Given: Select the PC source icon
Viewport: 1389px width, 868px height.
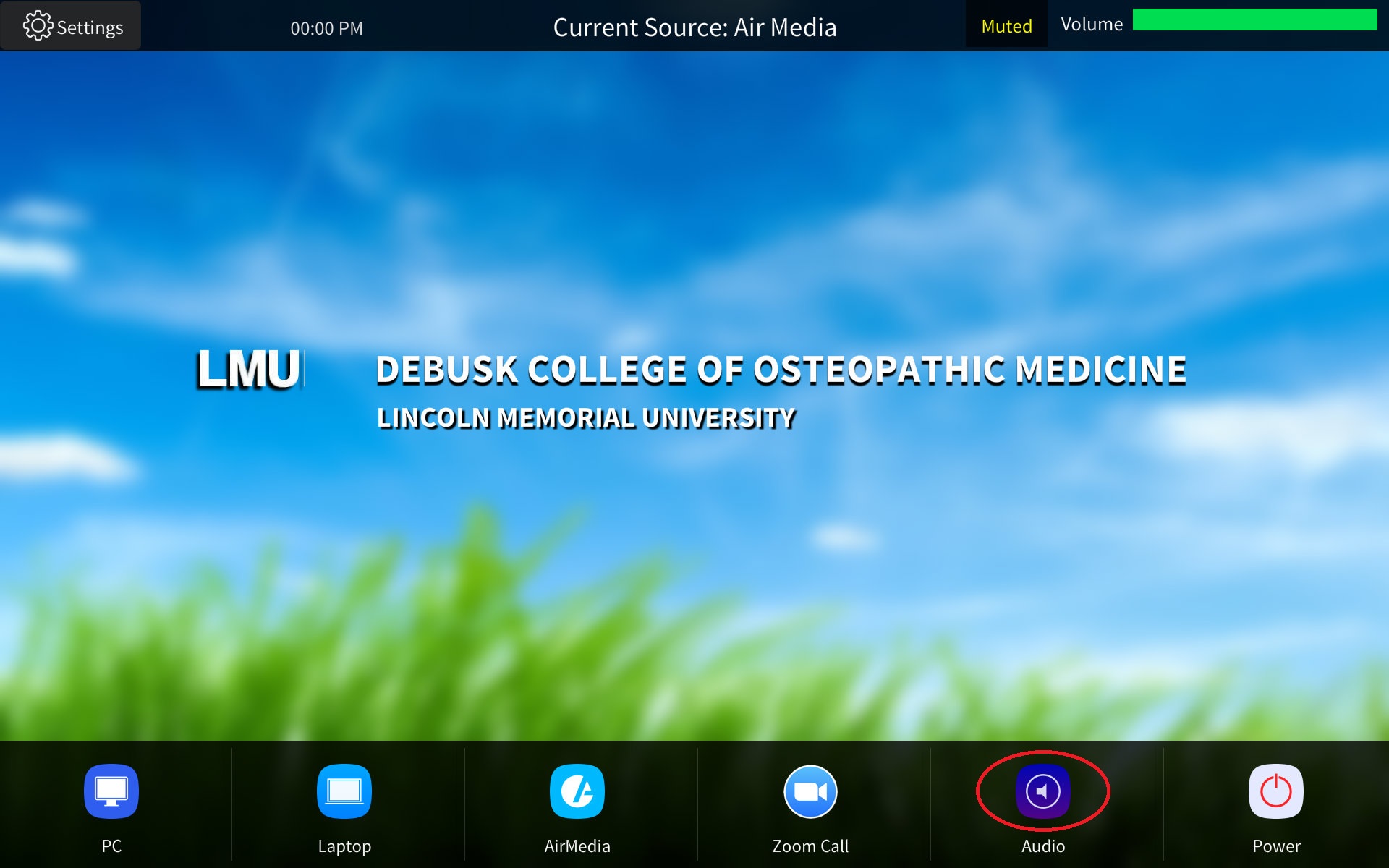Looking at the screenshot, I should (x=111, y=791).
